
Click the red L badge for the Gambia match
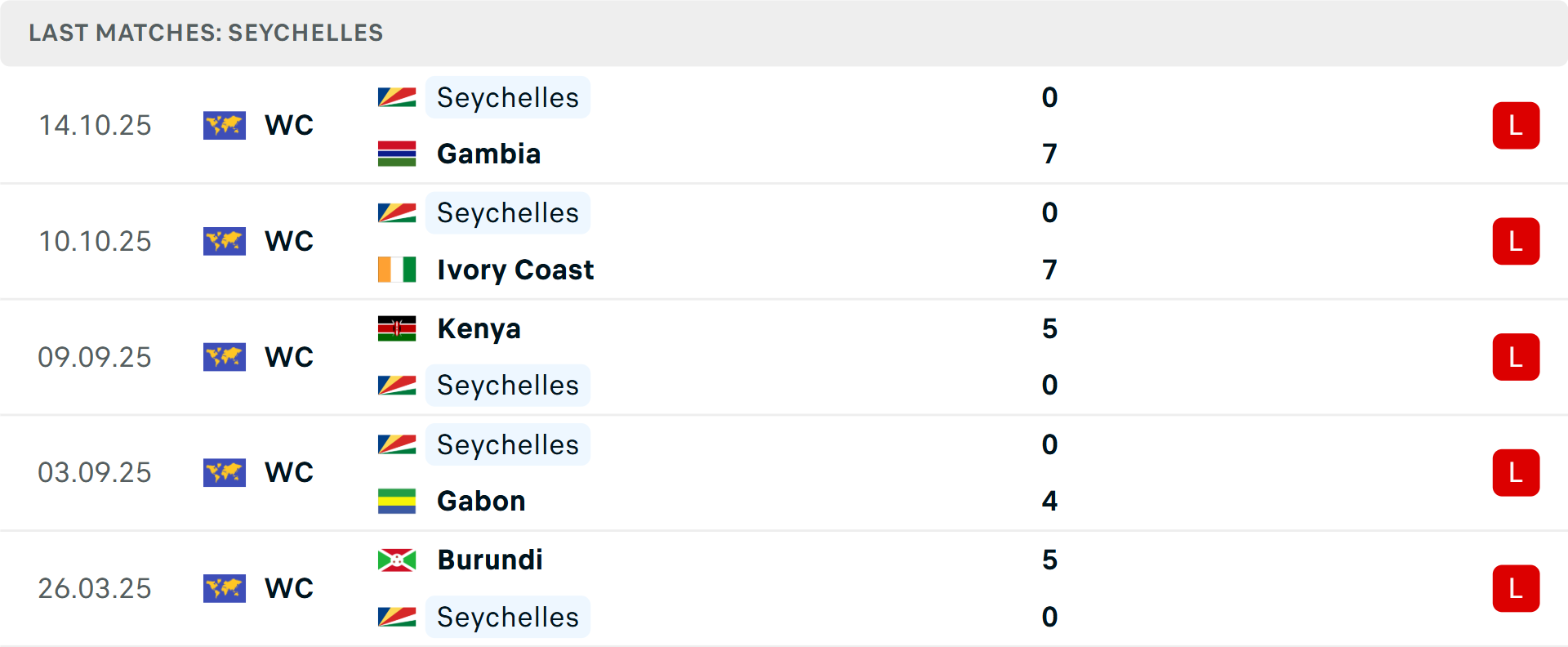click(1516, 125)
